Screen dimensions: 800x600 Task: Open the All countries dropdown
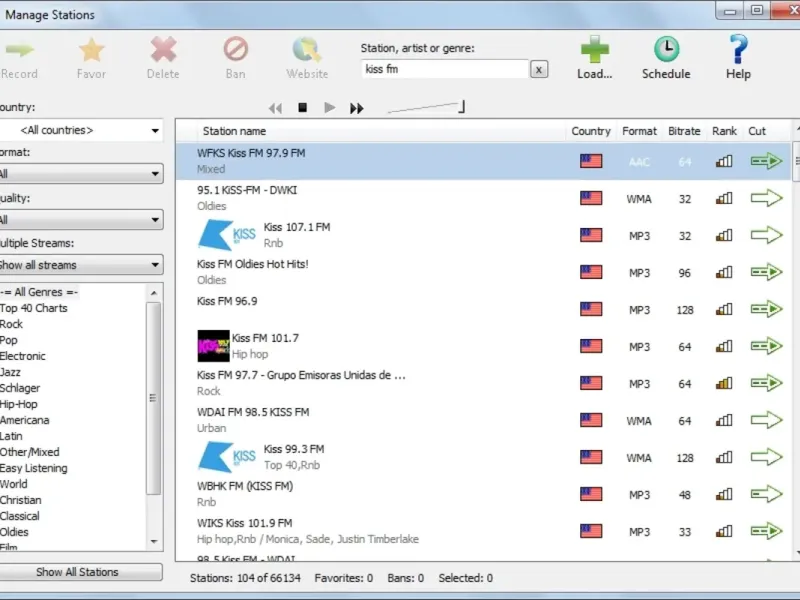(x=82, y=131)
